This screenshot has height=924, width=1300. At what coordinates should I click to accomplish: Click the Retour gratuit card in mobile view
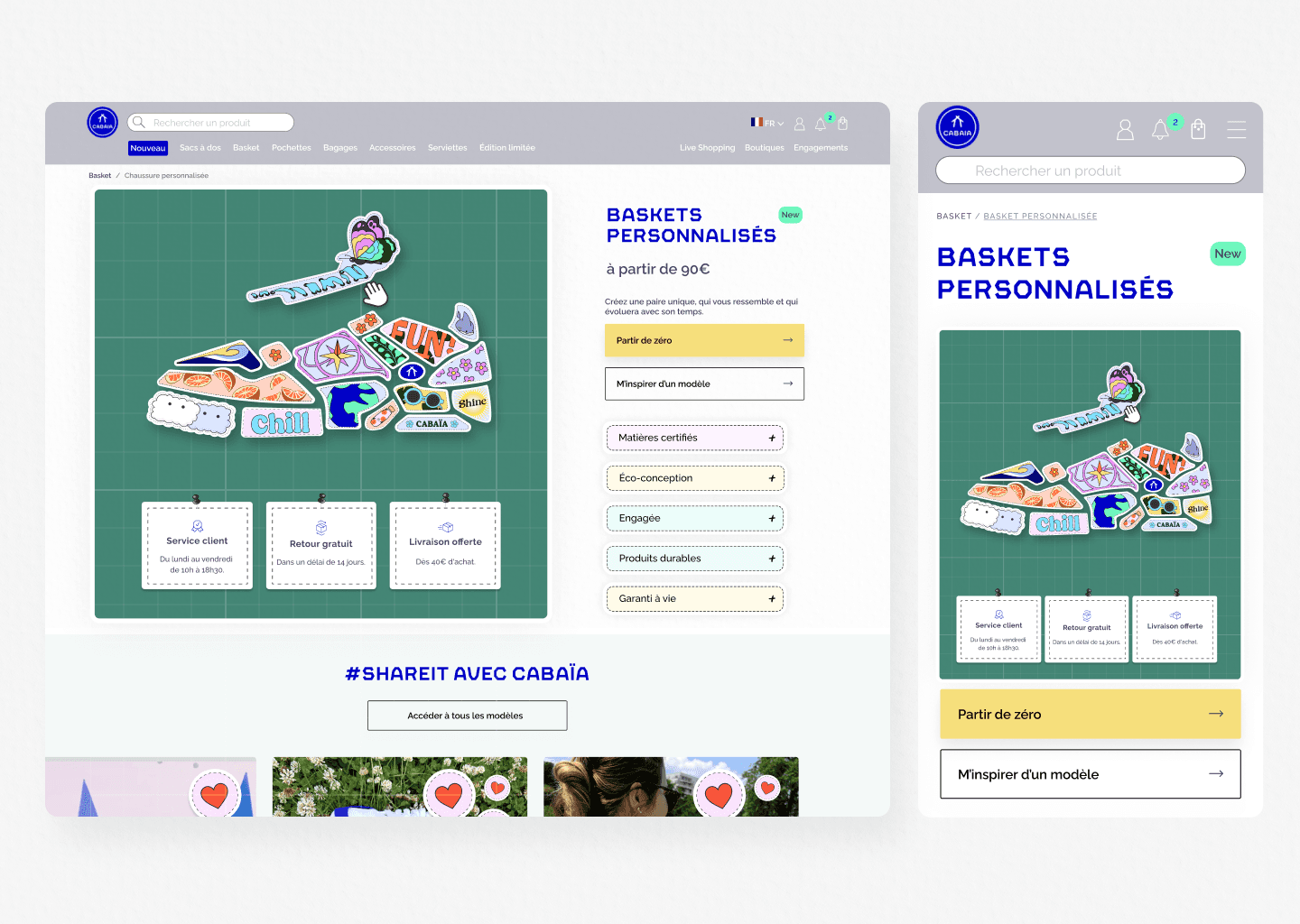click(1087, 629)
